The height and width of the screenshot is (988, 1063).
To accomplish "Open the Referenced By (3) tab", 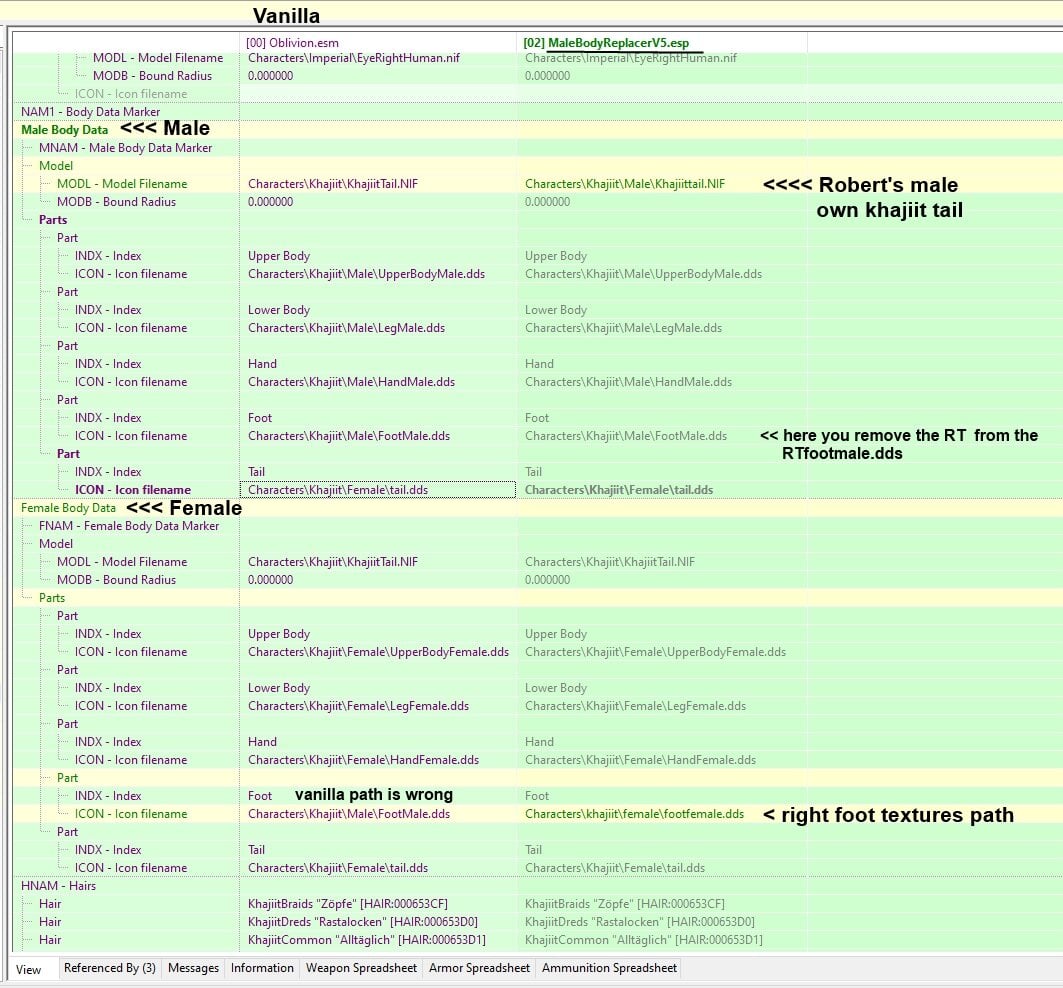I will coord(110,968).
